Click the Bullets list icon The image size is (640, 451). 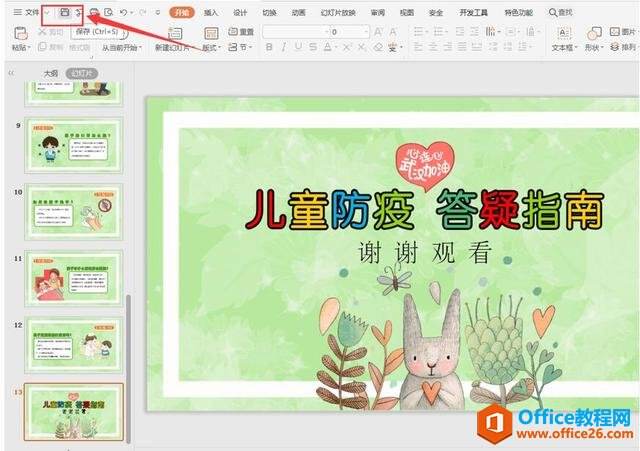click(419, 31)
